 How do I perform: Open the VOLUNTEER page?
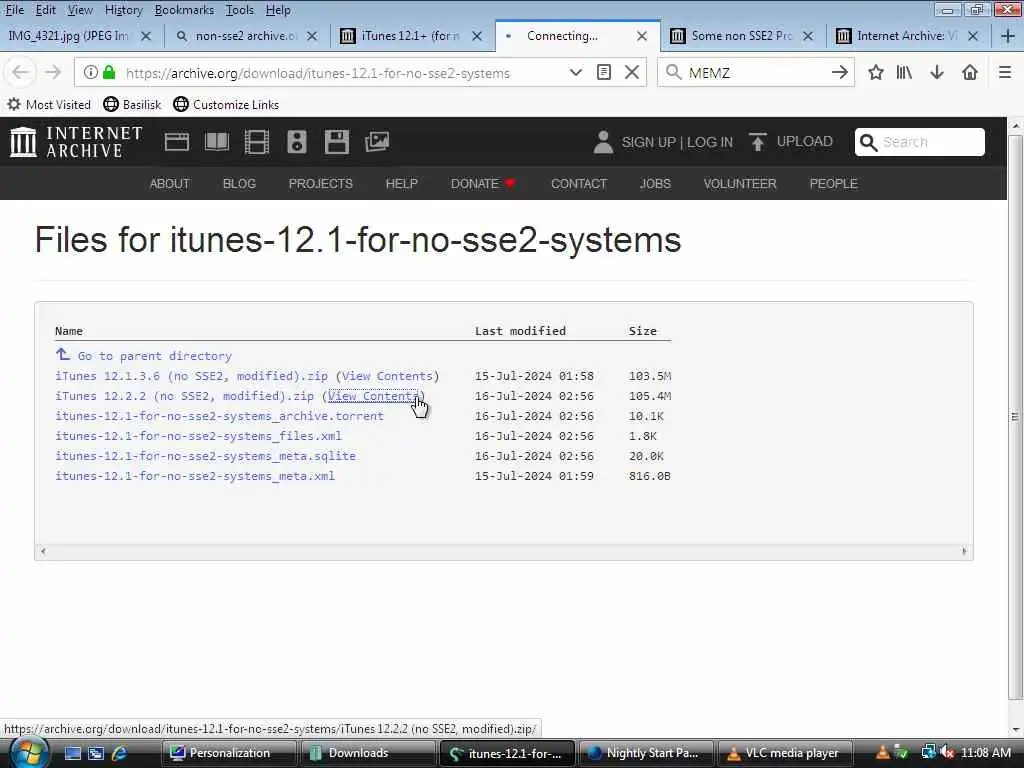point(740,184)
